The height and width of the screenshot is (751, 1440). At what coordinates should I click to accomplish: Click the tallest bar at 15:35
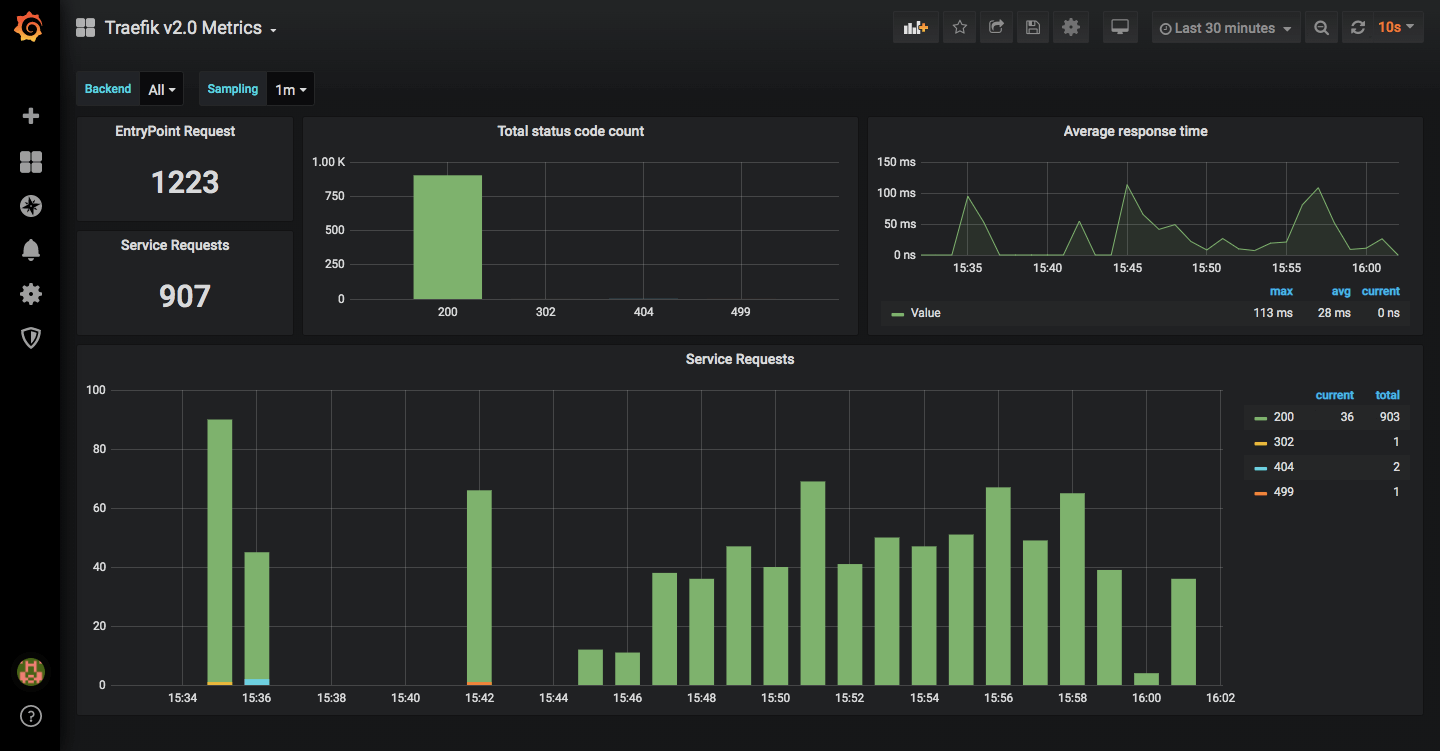point(219,552)
